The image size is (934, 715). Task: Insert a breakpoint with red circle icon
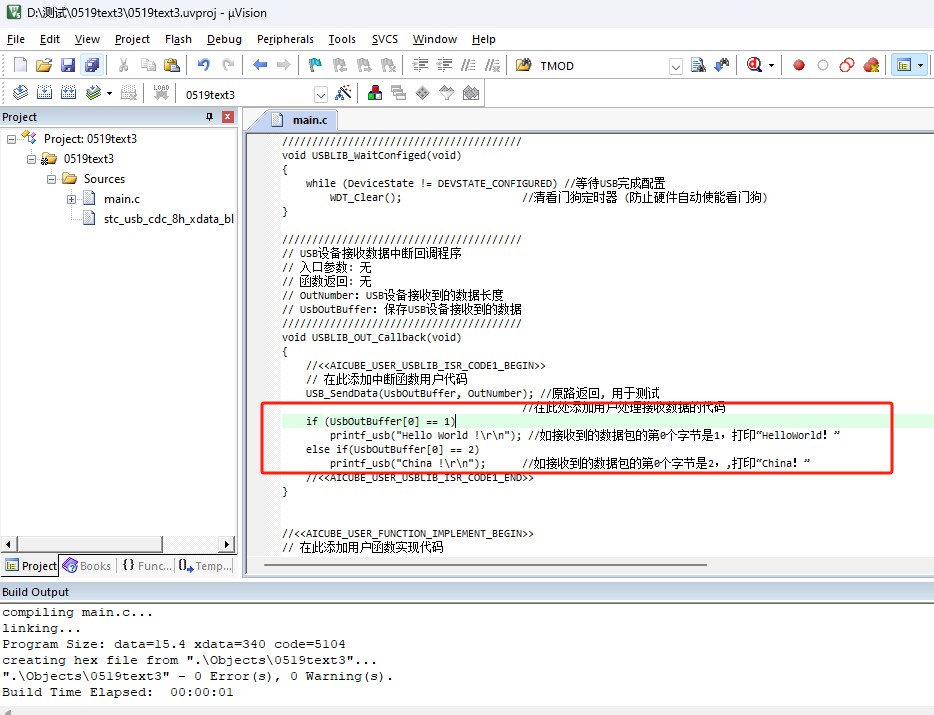pos(799,66)
